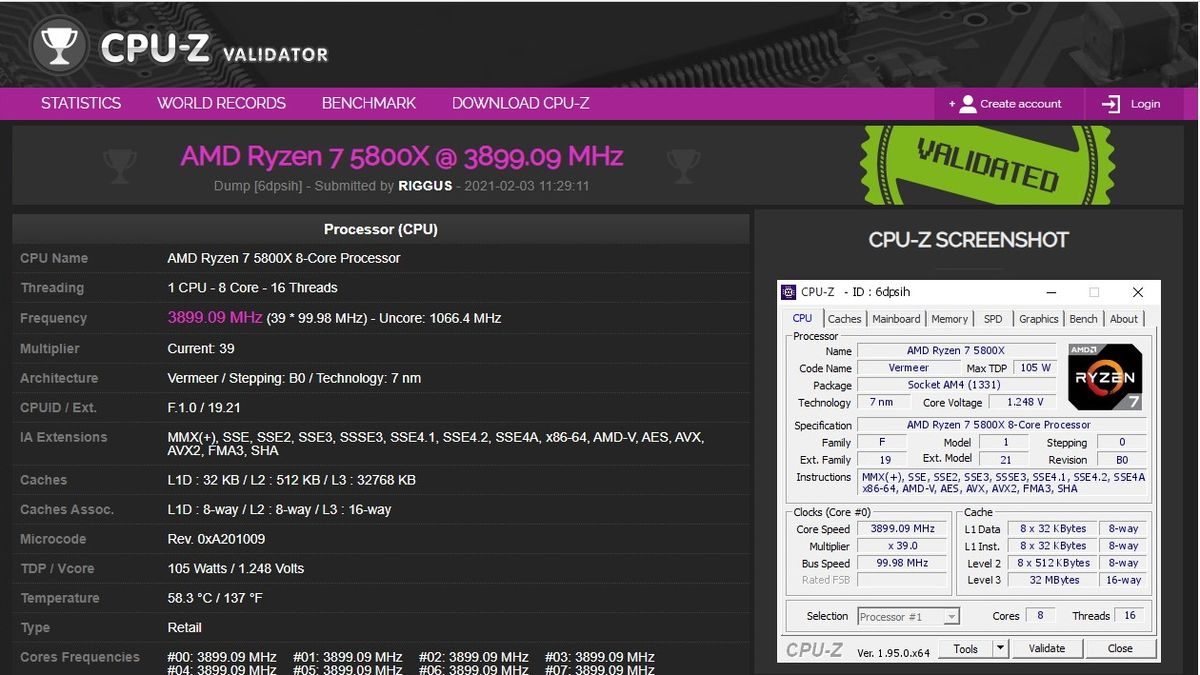This screenshot has width=1200, height=675.
Task: Open the Graphics tab
Action: (x=1038, y=318)
